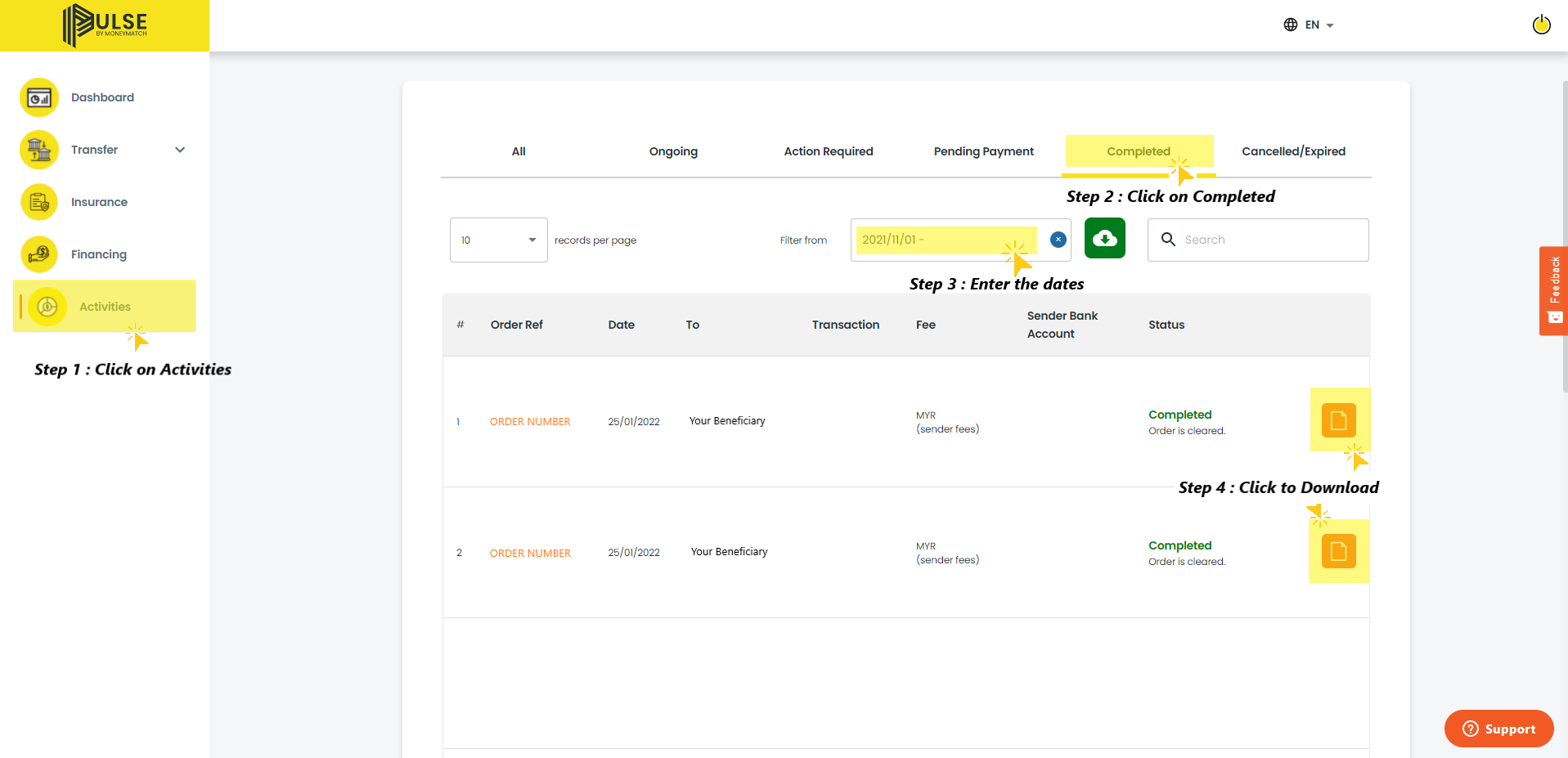
Task: Select the Pending Payment tab
Action: (x=984, y=151)
